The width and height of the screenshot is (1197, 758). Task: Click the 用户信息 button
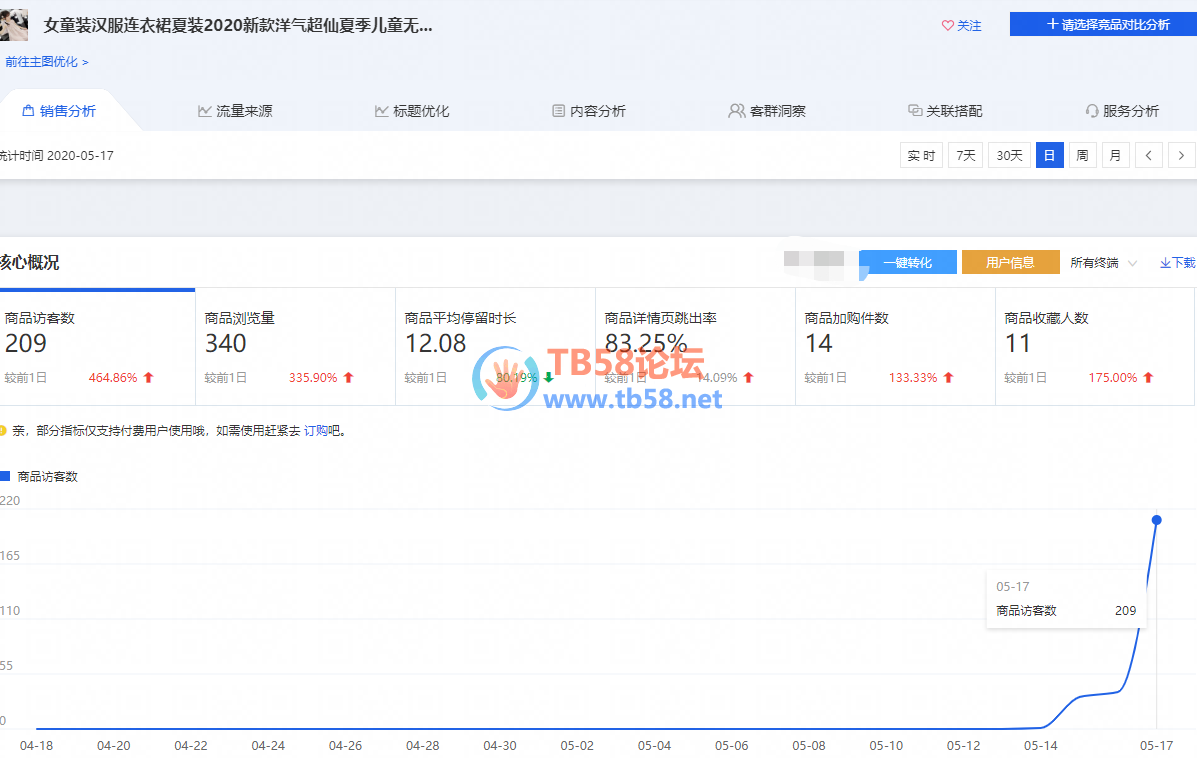coord(1011,263)
